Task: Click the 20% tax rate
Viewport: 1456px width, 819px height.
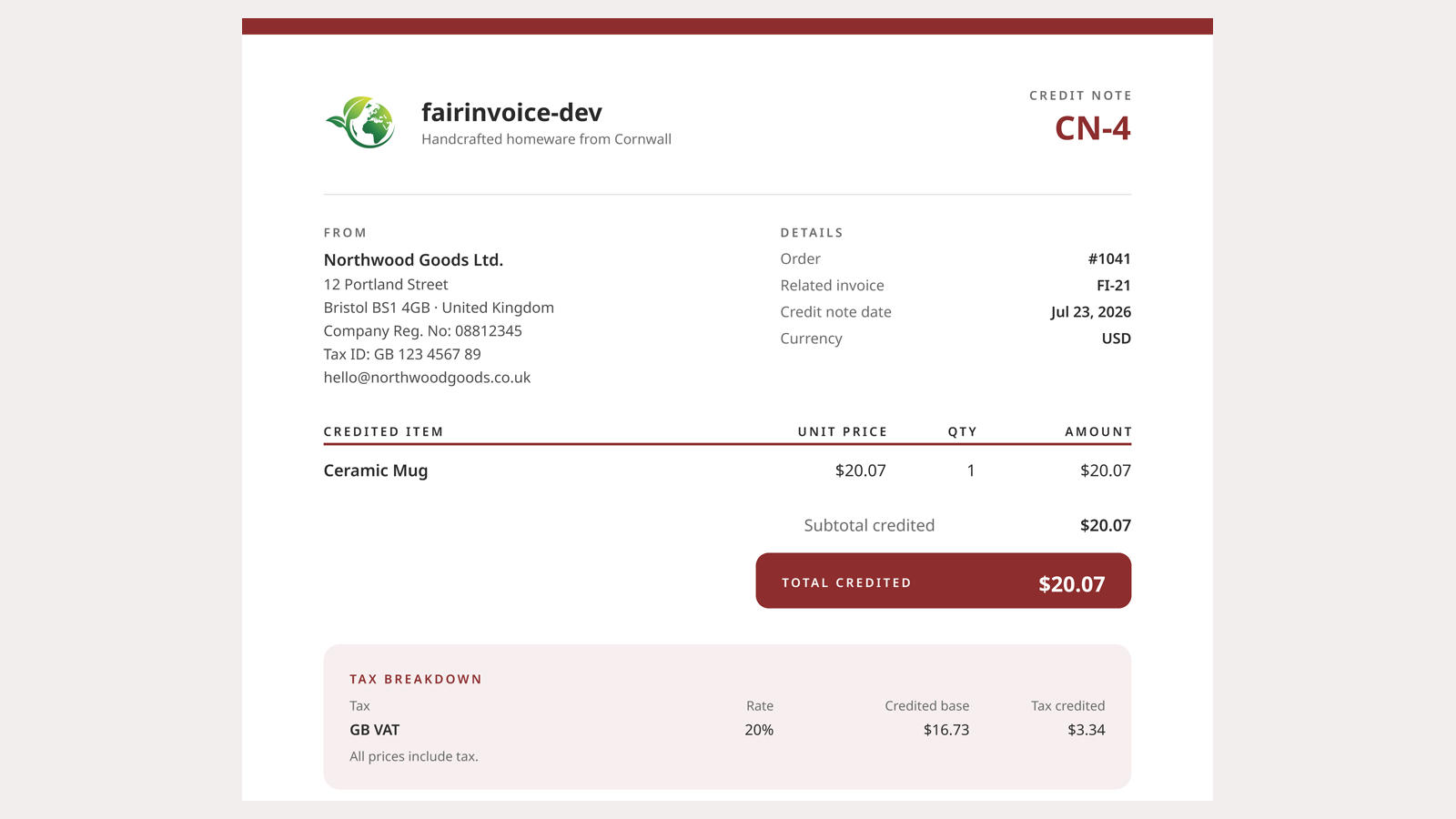Action: [x=759, y=730]
